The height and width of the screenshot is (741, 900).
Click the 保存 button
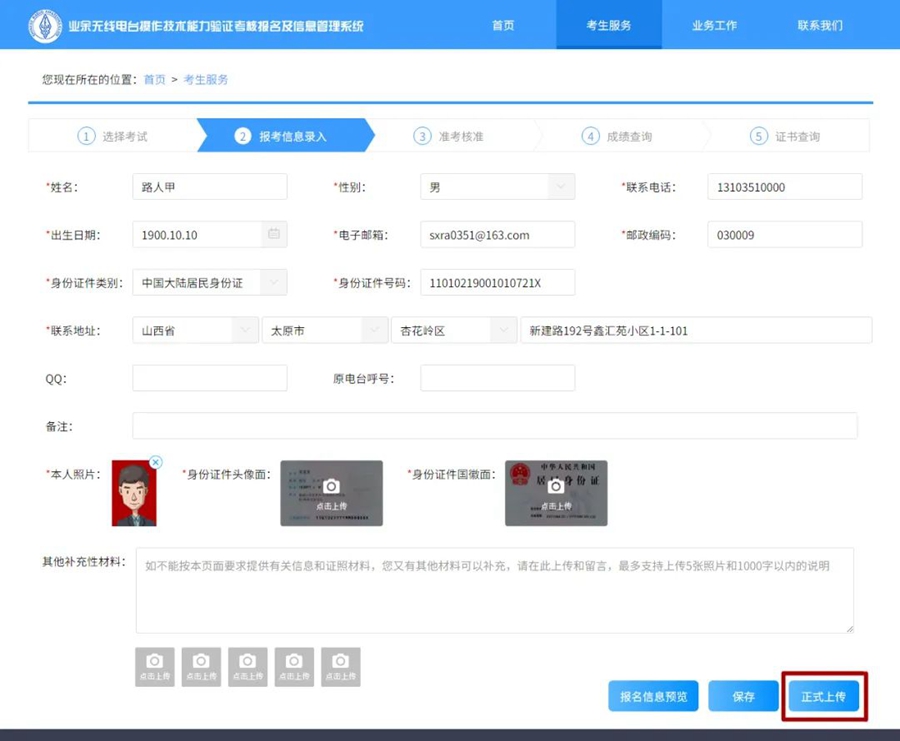[743, 696]
